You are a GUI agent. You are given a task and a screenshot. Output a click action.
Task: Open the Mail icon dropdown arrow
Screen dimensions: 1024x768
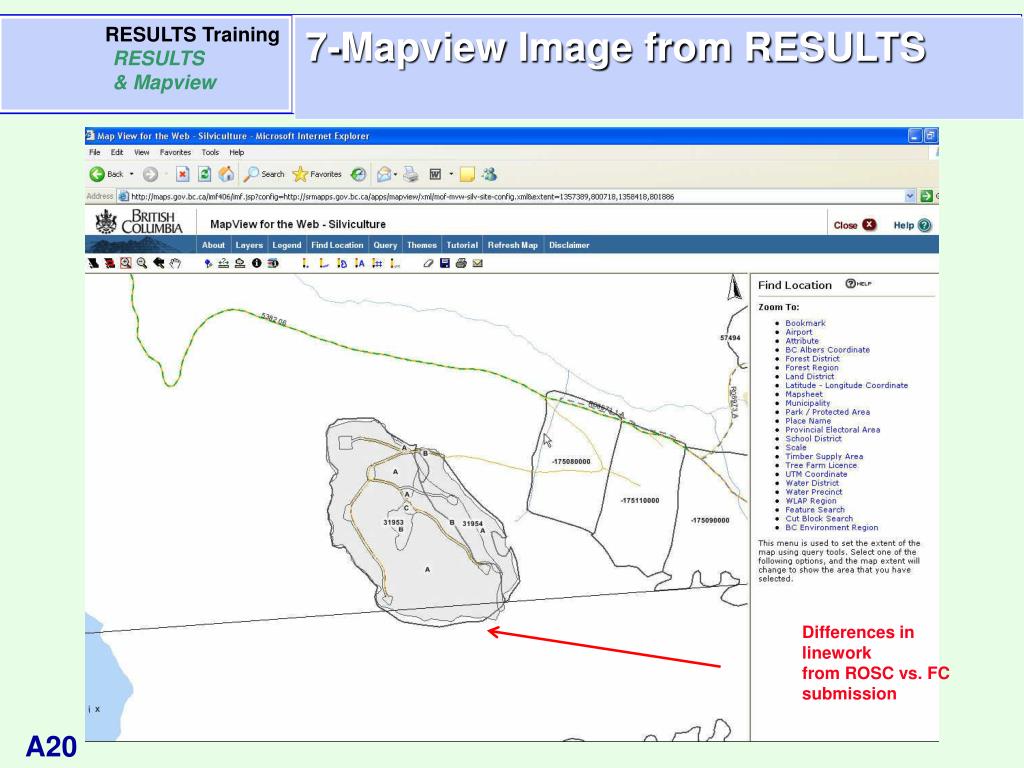[396, 175]
